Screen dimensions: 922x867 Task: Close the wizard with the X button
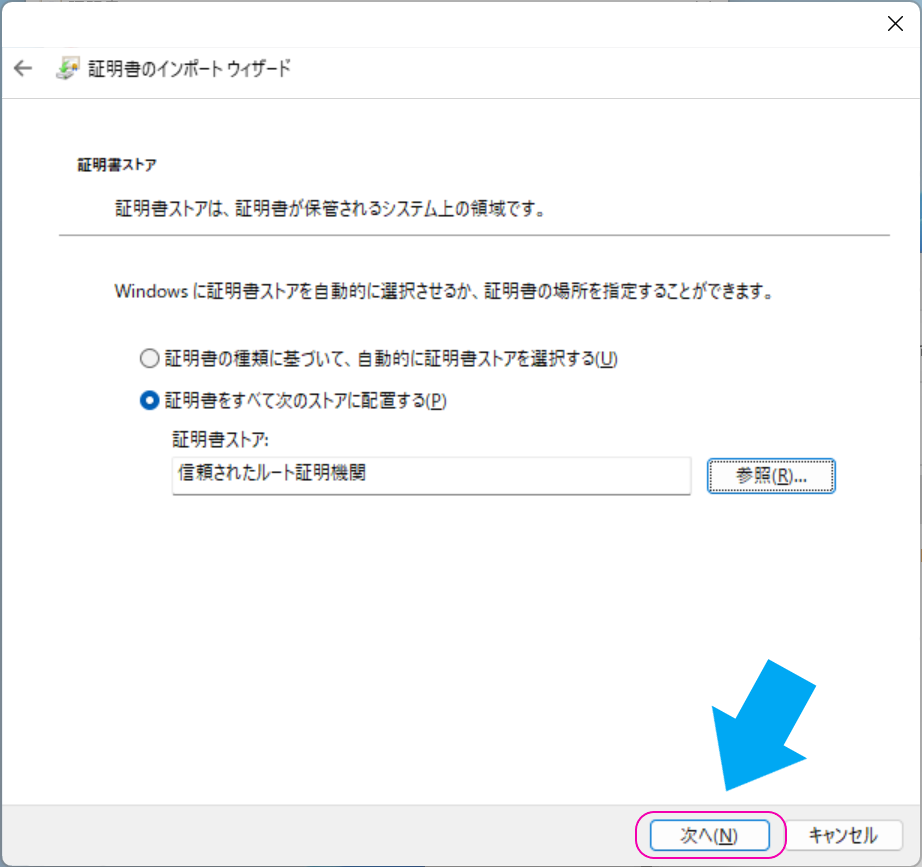click(895, 24)
